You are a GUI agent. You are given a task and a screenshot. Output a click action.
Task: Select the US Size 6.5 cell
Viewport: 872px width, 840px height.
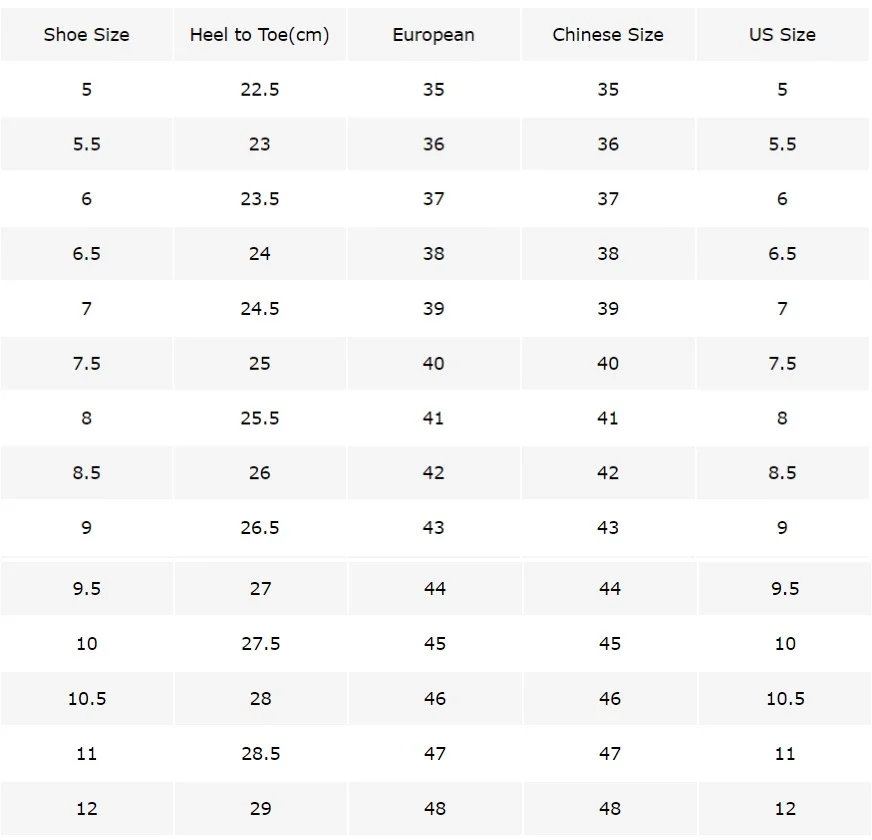[x=782, y=254]
